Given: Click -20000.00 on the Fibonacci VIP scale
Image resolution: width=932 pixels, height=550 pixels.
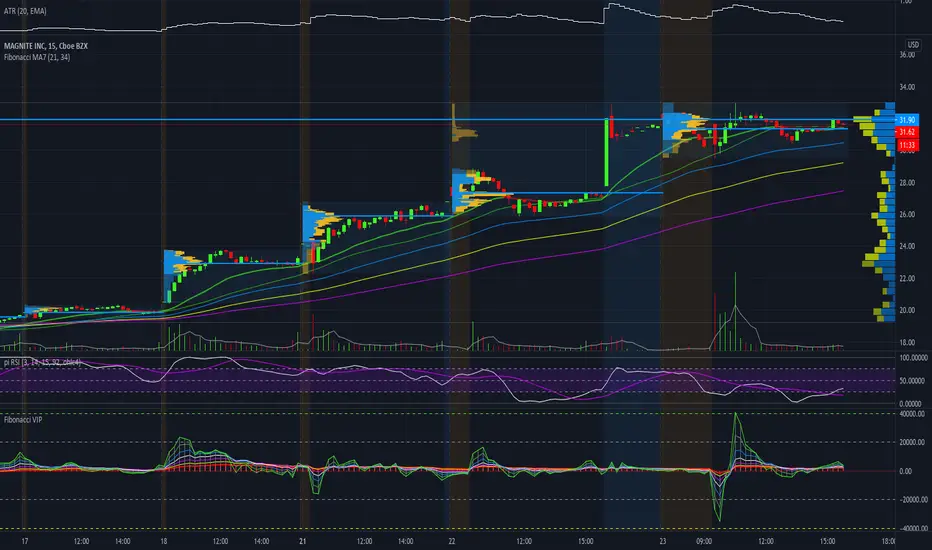Looking at the screenshot, I should (911, 500).
